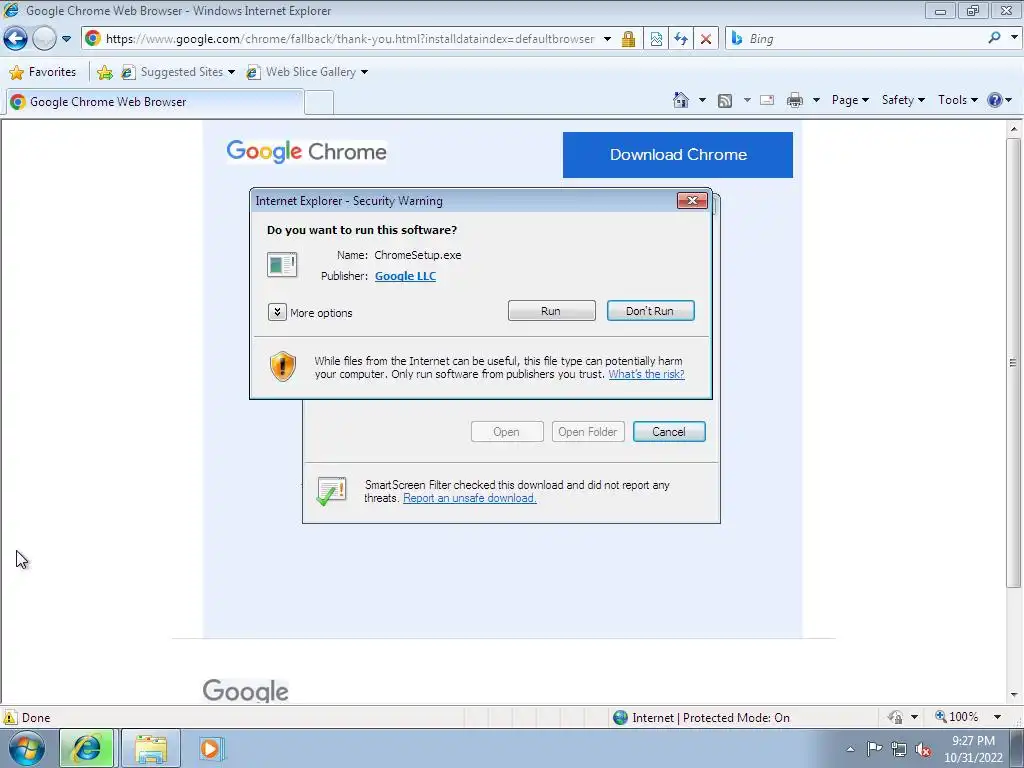Expand the address bar autocomplete dropdown
Viewport: 1024px width, 768px height.
pos(607,39)
